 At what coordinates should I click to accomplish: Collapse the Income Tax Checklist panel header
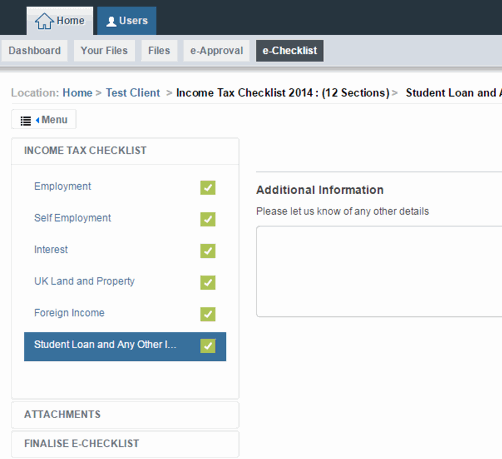125,151
